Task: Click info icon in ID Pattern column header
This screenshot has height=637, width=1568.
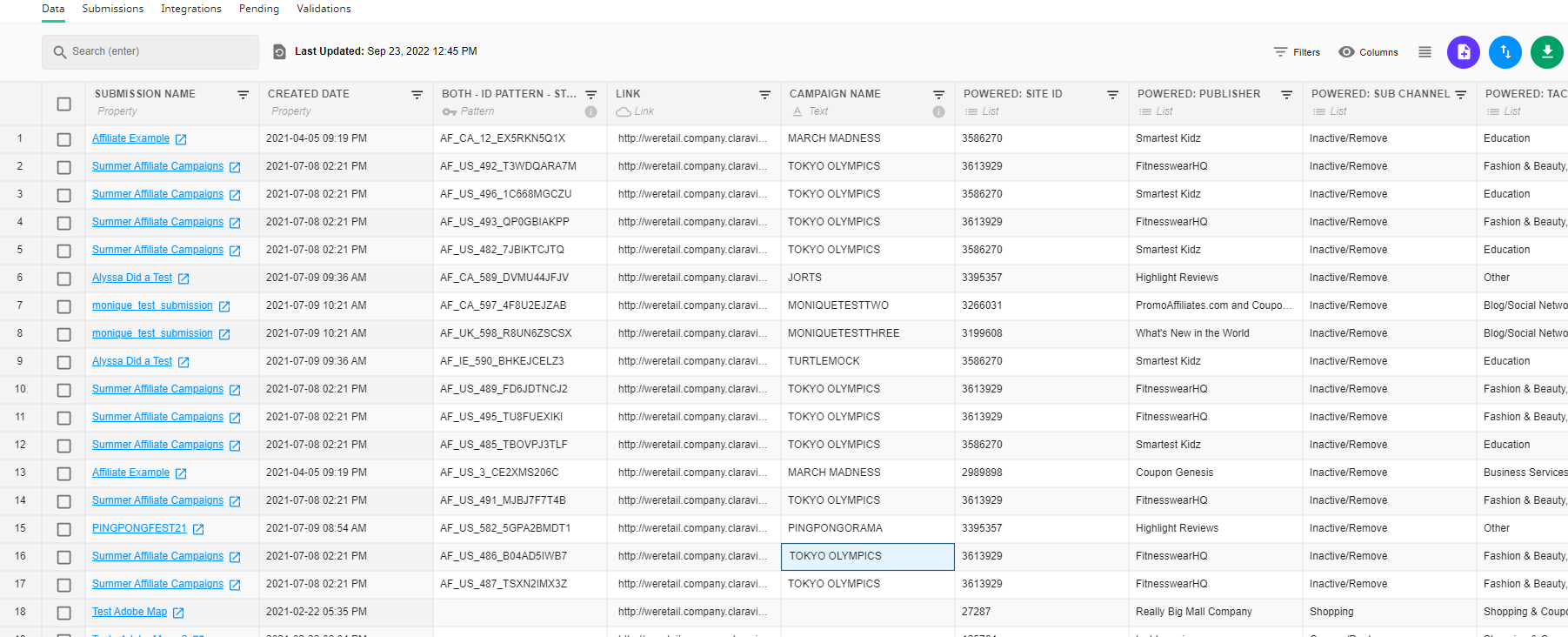Action: [591, 111]
